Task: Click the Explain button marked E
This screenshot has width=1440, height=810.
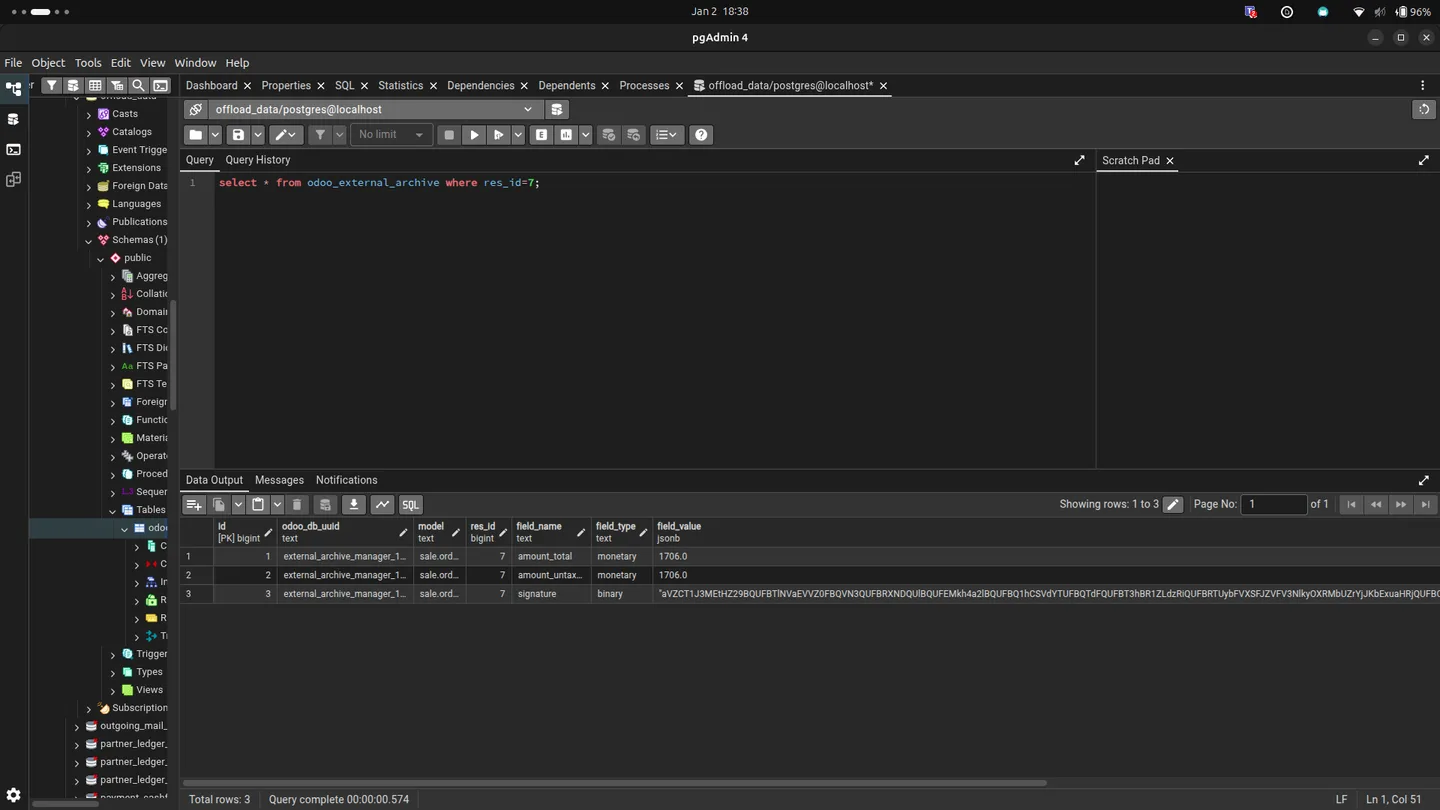Action: (x=541, y=135)
